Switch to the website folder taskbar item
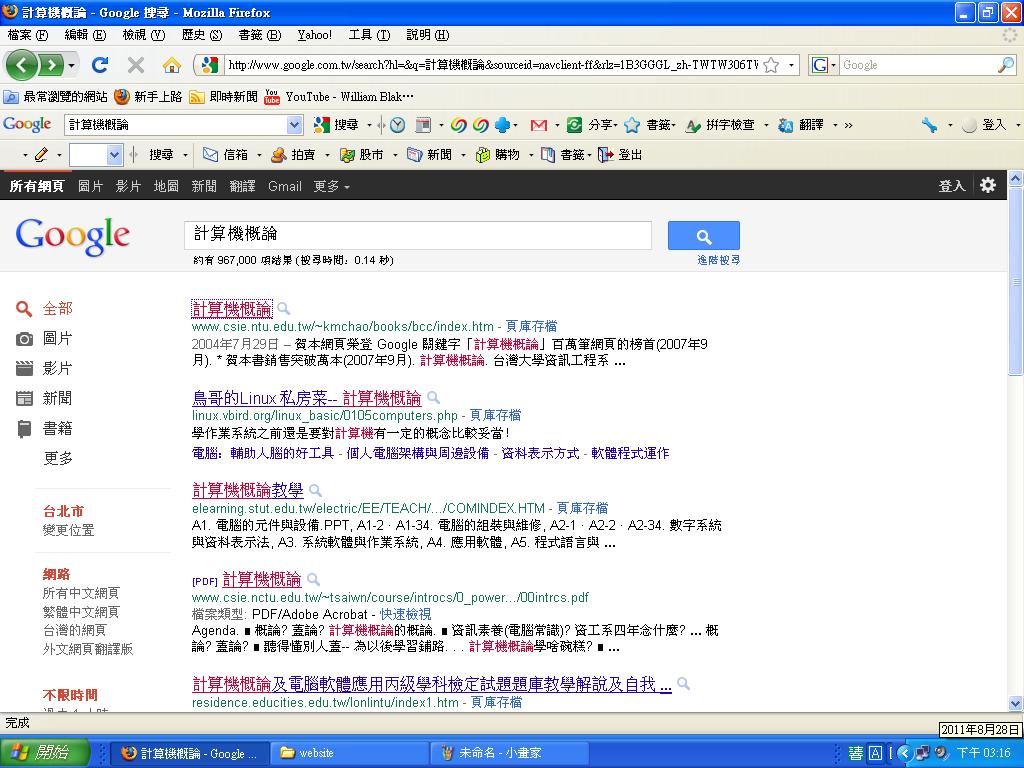The width and height of the screenshot is (1024, 768). [351, 753]
